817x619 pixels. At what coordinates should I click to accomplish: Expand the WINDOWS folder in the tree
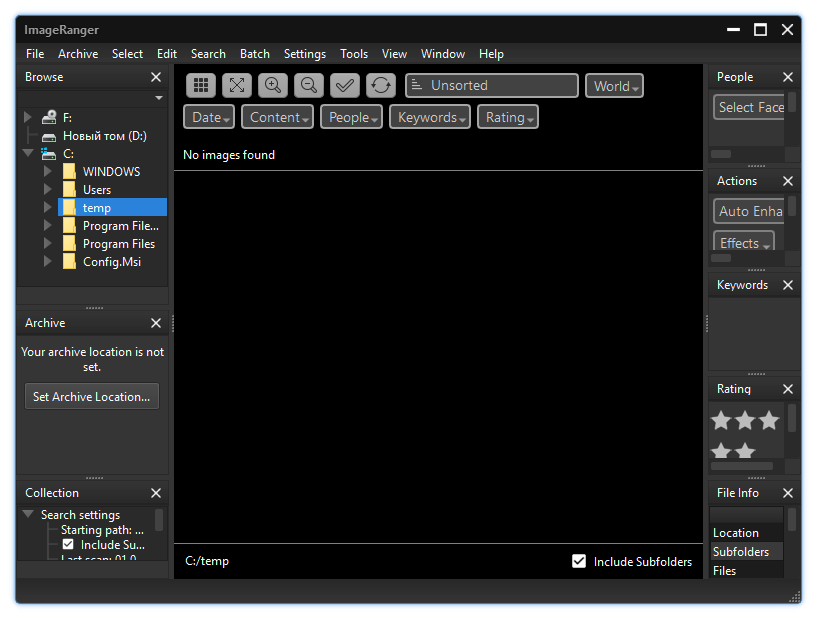(x=48, y=171)
